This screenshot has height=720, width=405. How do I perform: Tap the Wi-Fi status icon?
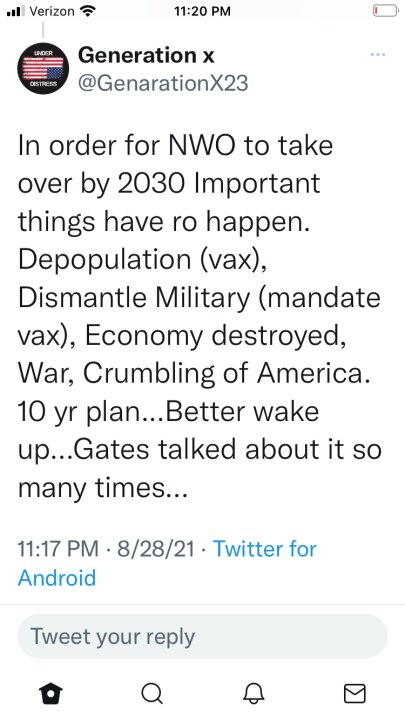pyautogui.click(x=87, y=11)
